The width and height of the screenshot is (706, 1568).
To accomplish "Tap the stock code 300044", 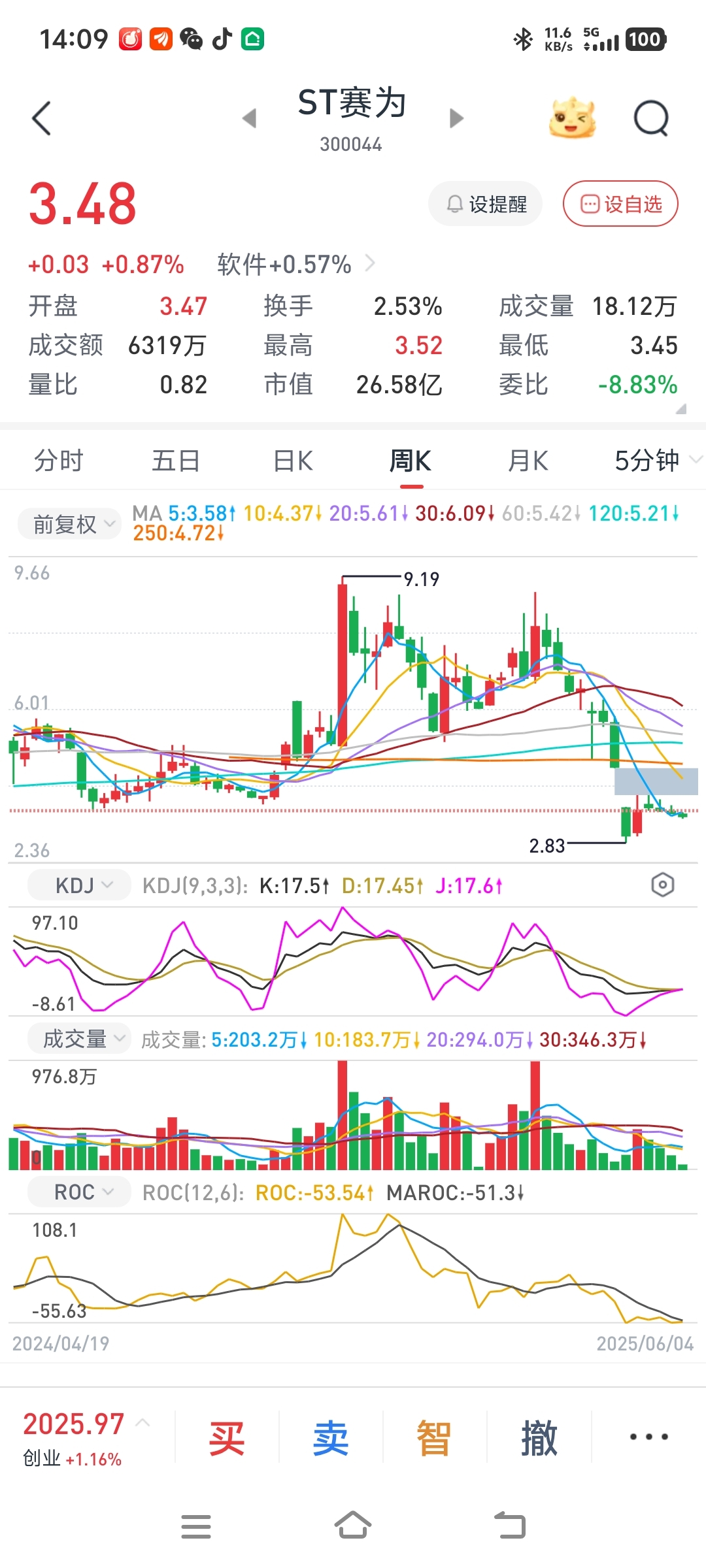I will [x=351, y=144].
